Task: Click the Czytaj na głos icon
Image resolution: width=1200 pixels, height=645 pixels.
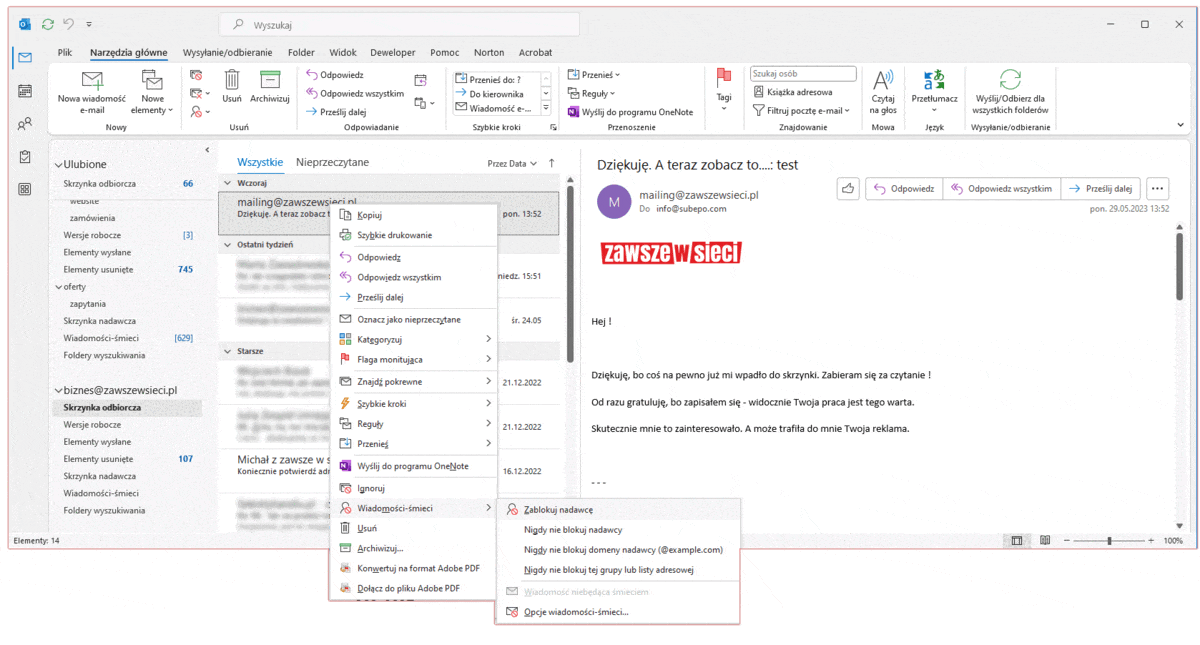Action: (x=883, y=81)
